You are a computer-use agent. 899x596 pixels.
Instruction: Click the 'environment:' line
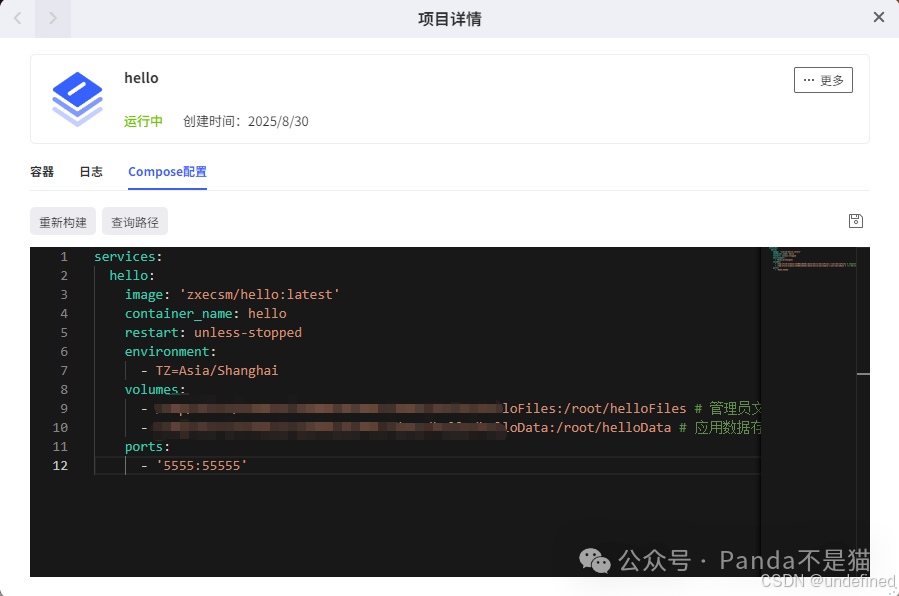(x=170, y=351)
